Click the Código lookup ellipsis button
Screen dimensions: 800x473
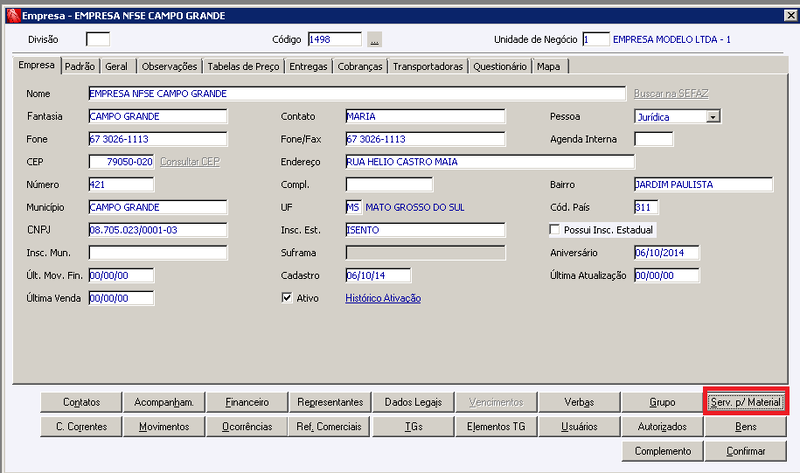(x=374, y=39)
